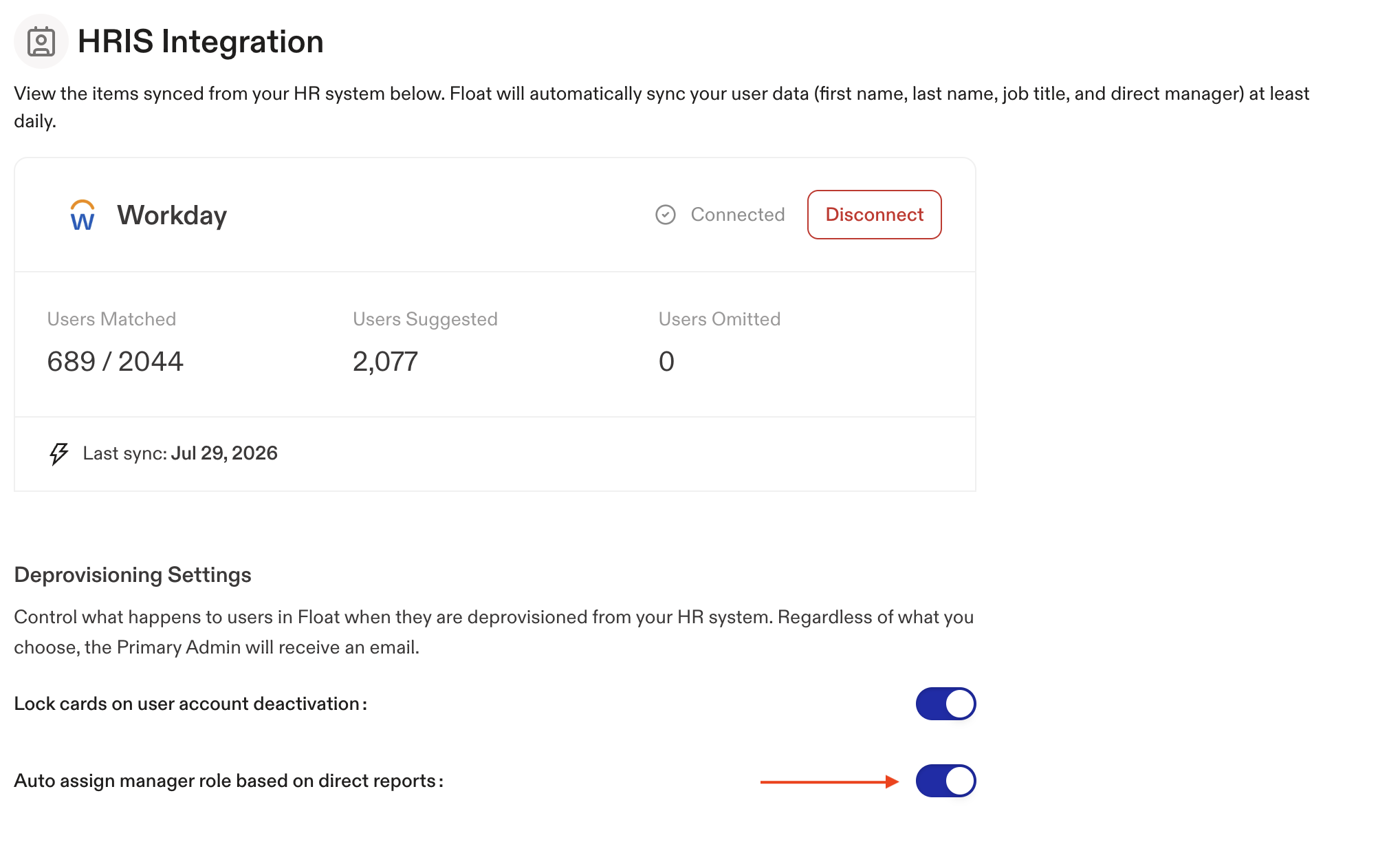Toggle Lock cards on user account deactivation
1400x864 pixels.
pos(946,704)
